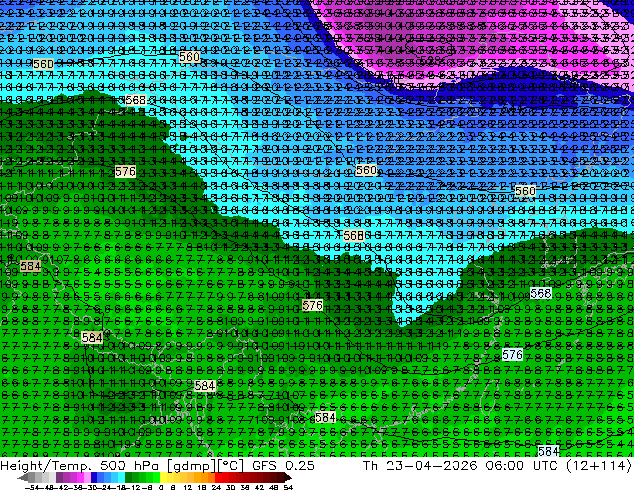The image size is (634, 490).
Task: Click the "576" contour label with light-blue background
Action: [x=512, y=355]
